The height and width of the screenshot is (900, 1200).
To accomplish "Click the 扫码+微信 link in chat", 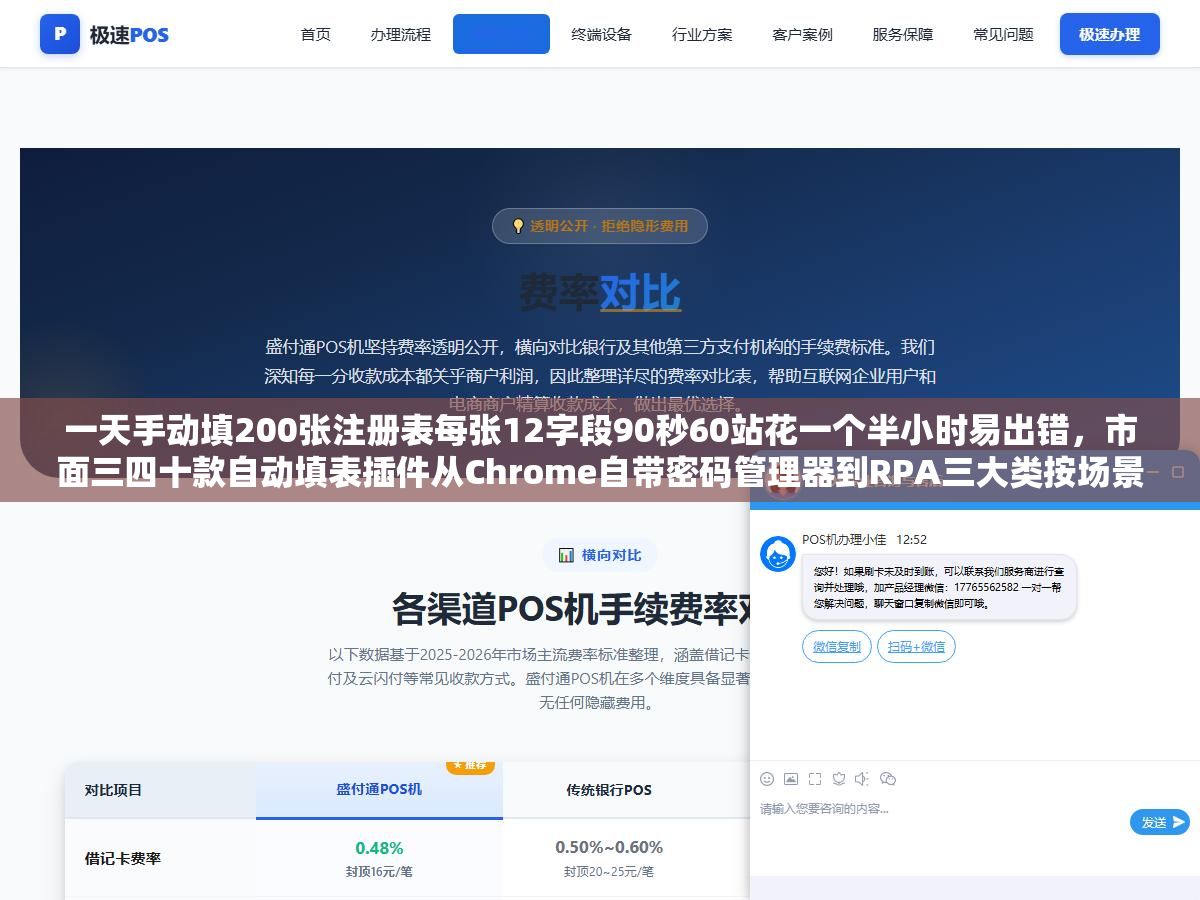I will [x=916, y=647].
